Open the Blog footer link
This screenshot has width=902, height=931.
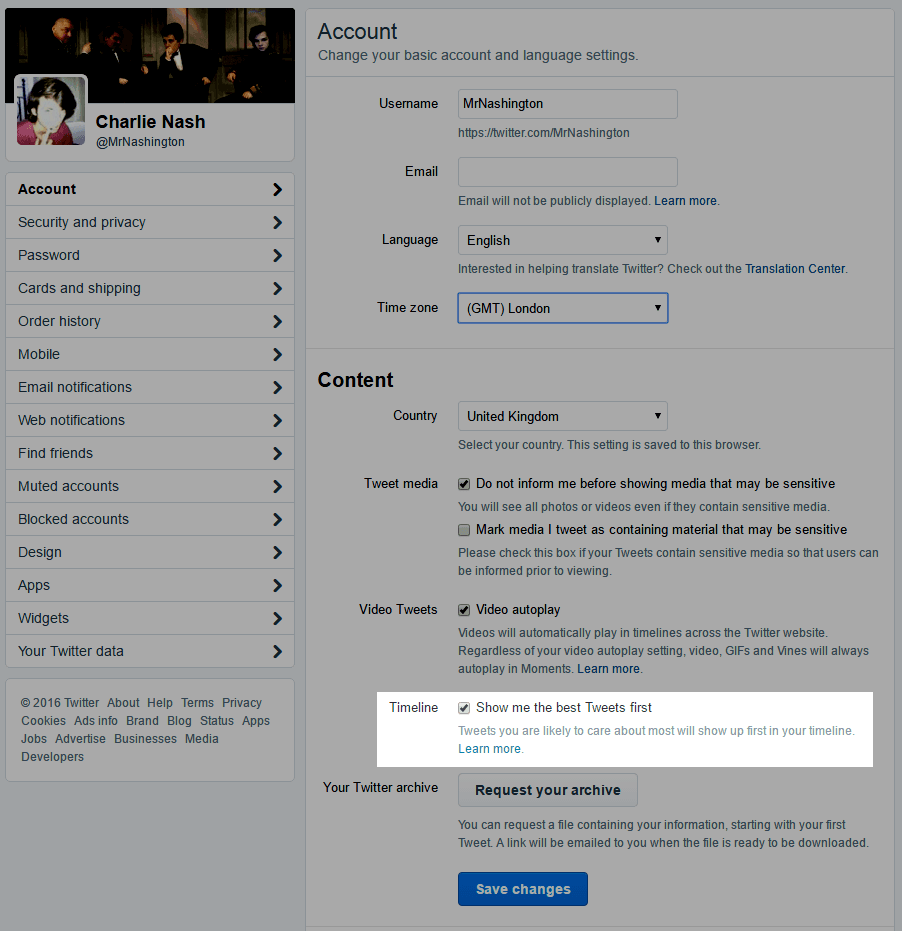(x=179, y=721)
